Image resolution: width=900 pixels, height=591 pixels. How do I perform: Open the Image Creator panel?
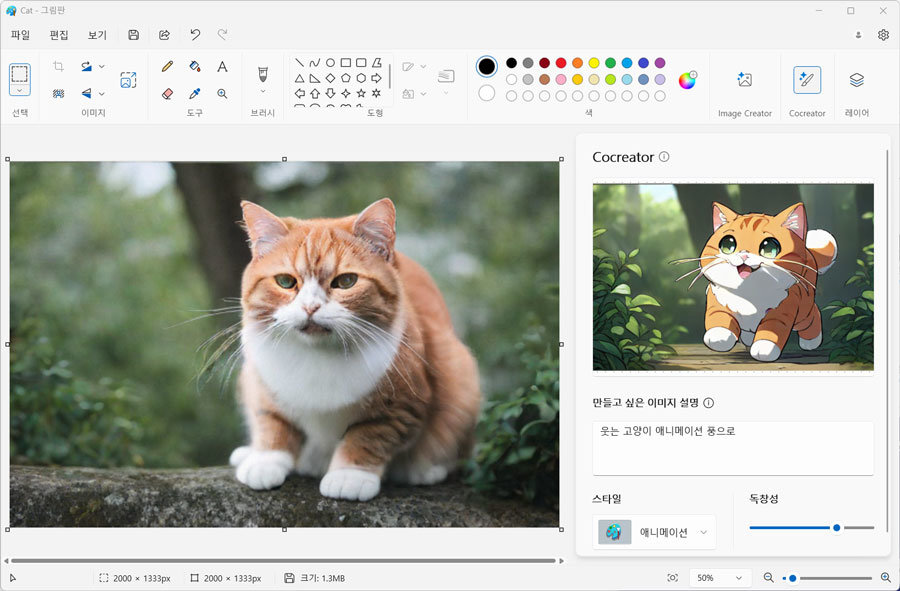[744, 88]
